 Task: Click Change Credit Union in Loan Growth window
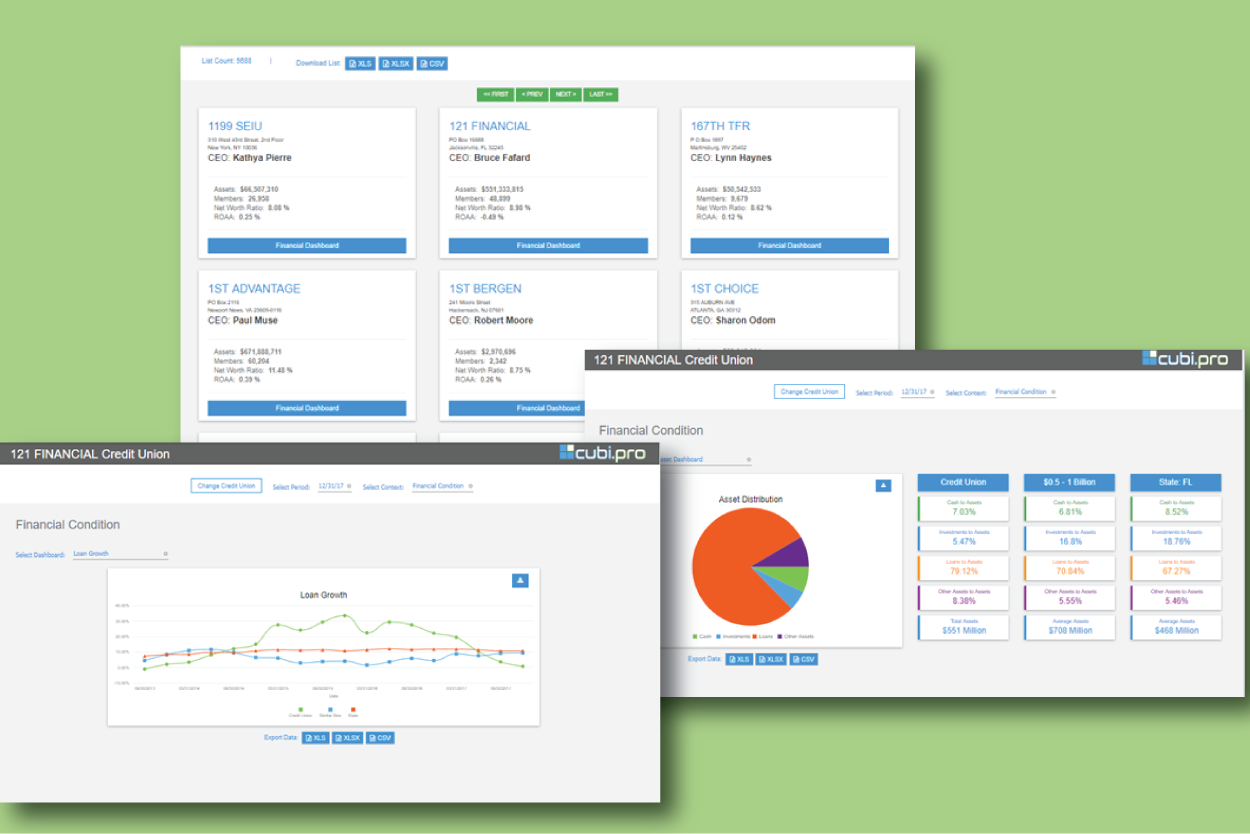point(227,486)
